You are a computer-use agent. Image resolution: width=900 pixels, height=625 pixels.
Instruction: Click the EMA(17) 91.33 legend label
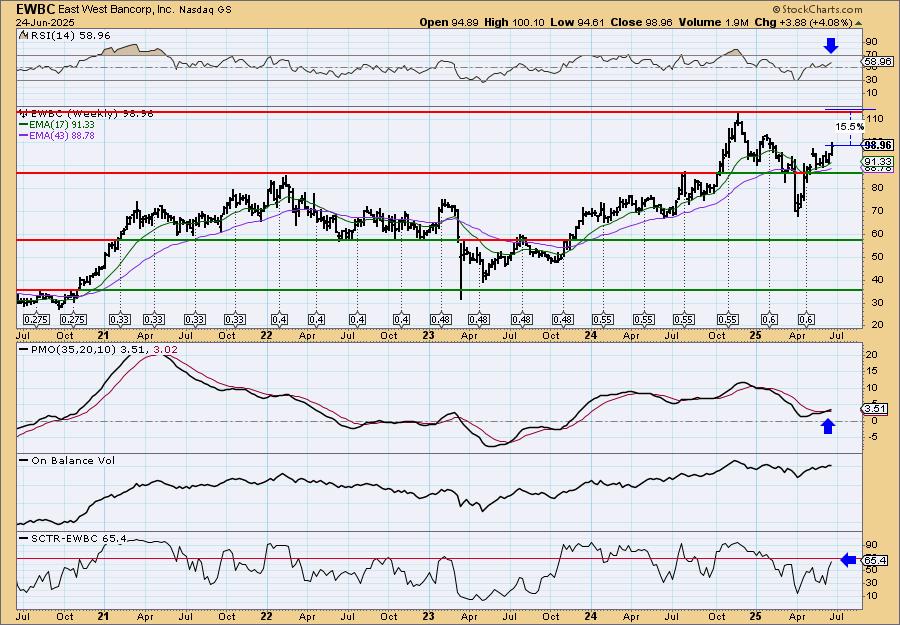[62, 125]
